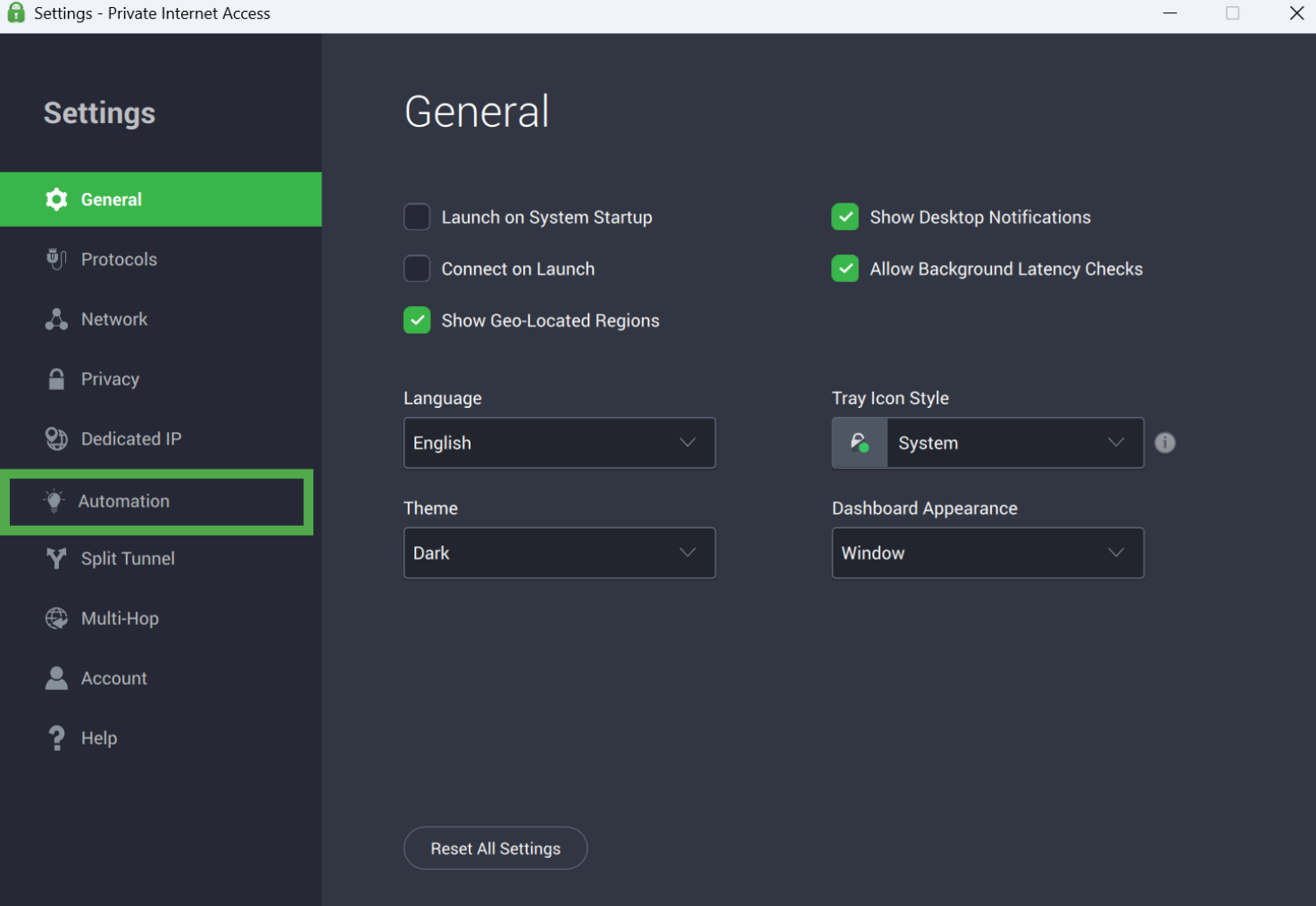Viewport: 1316px width, 906px height.
Task: Click the PIA lock icon in title bar
Action: (x=16, y=12)
